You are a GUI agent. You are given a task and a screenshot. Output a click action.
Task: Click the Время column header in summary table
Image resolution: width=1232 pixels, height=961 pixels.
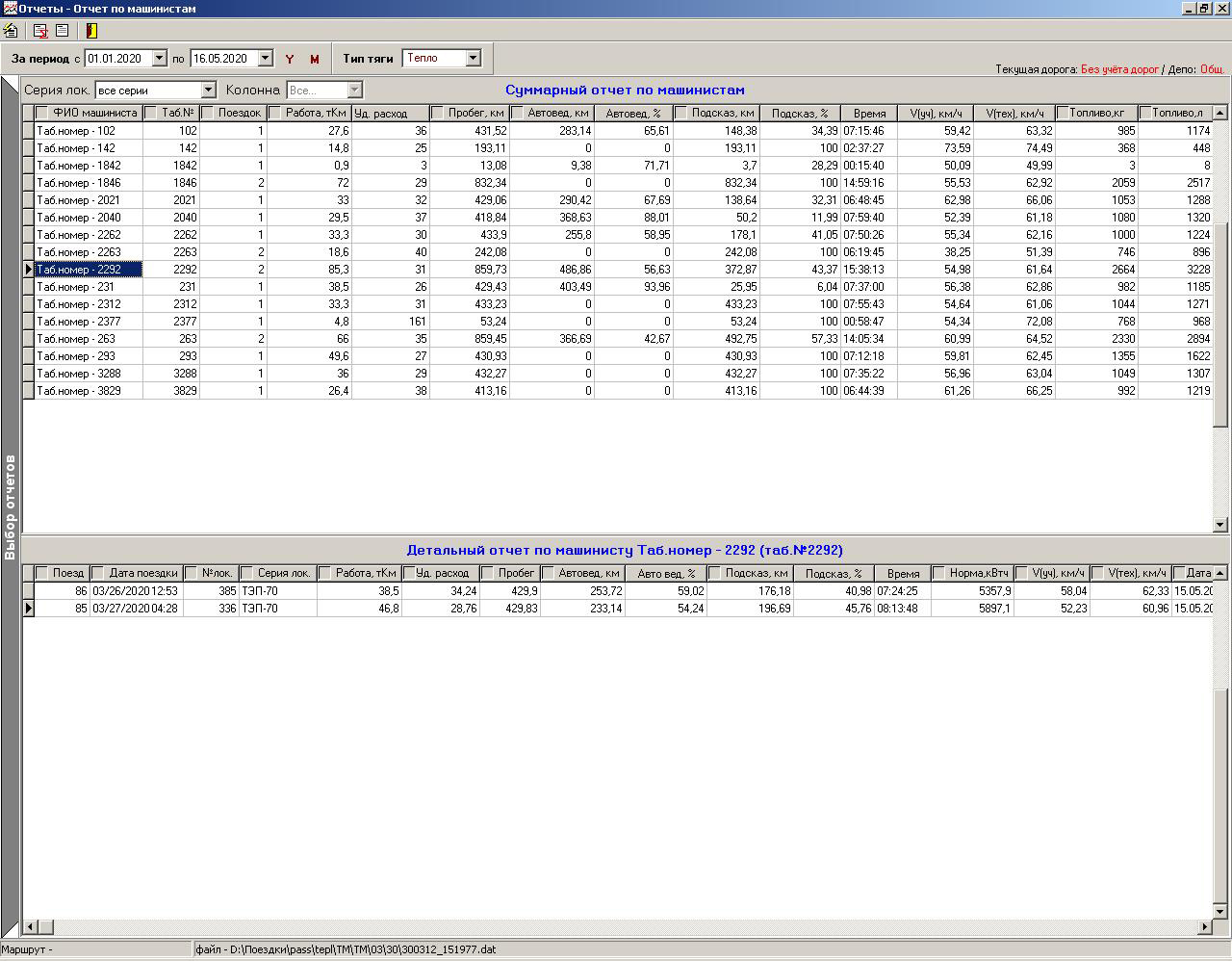pos(869,114)
